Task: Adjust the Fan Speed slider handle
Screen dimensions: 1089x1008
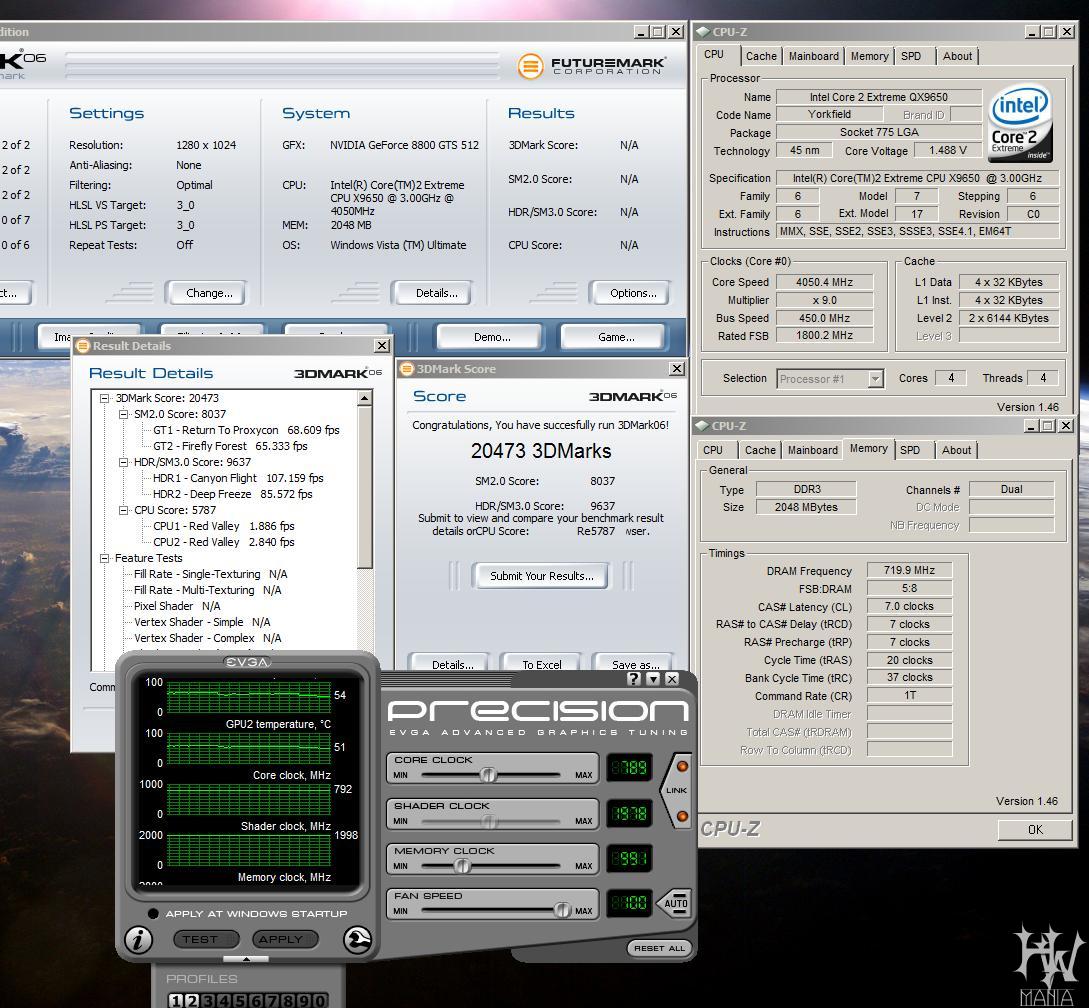Action: click(x=563, y=910)
